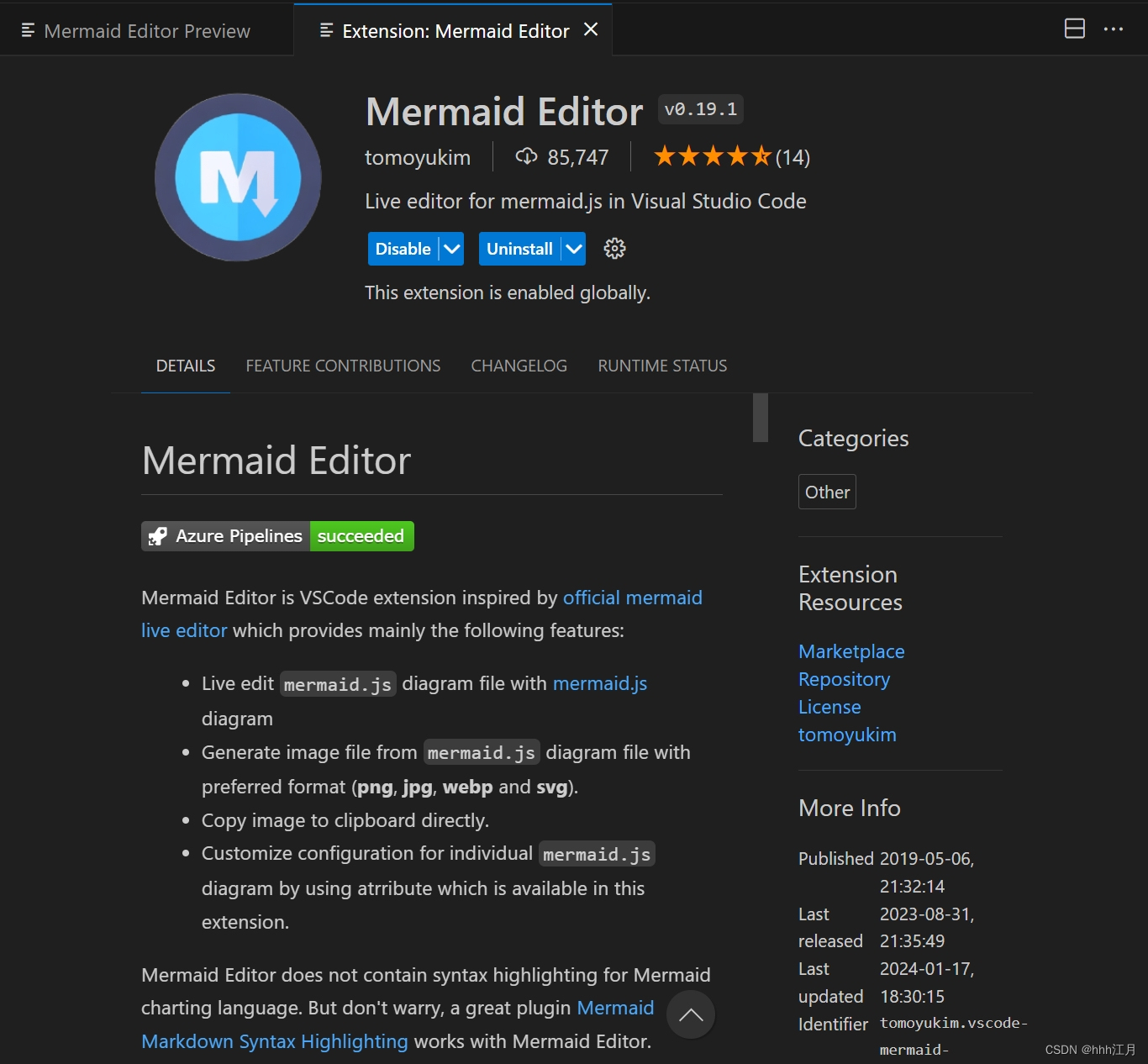Click the download count cloud icon
This screenshot has height=1064, width=1148.
526,156
